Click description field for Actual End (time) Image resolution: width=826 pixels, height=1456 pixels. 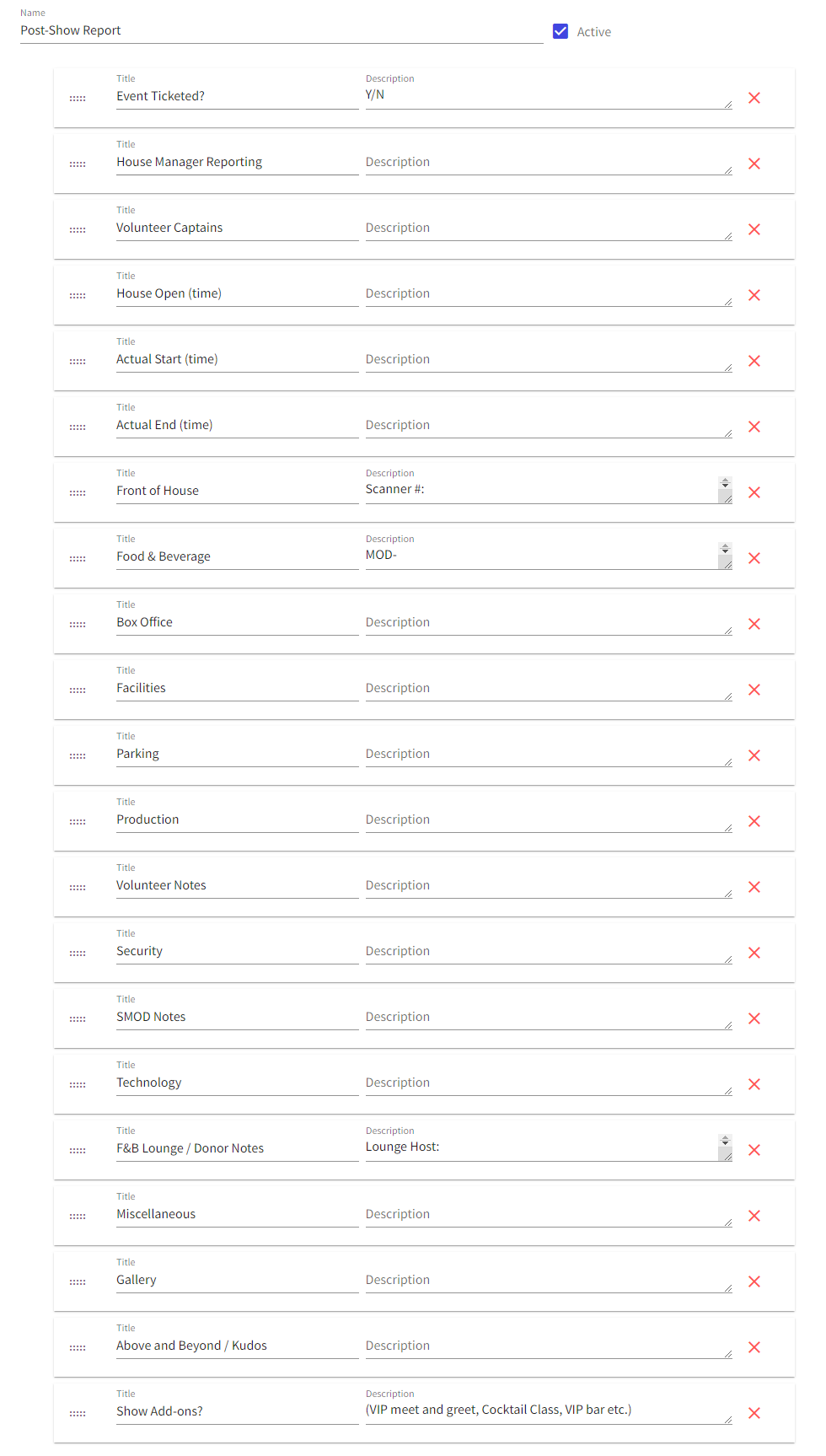(548, 425)
